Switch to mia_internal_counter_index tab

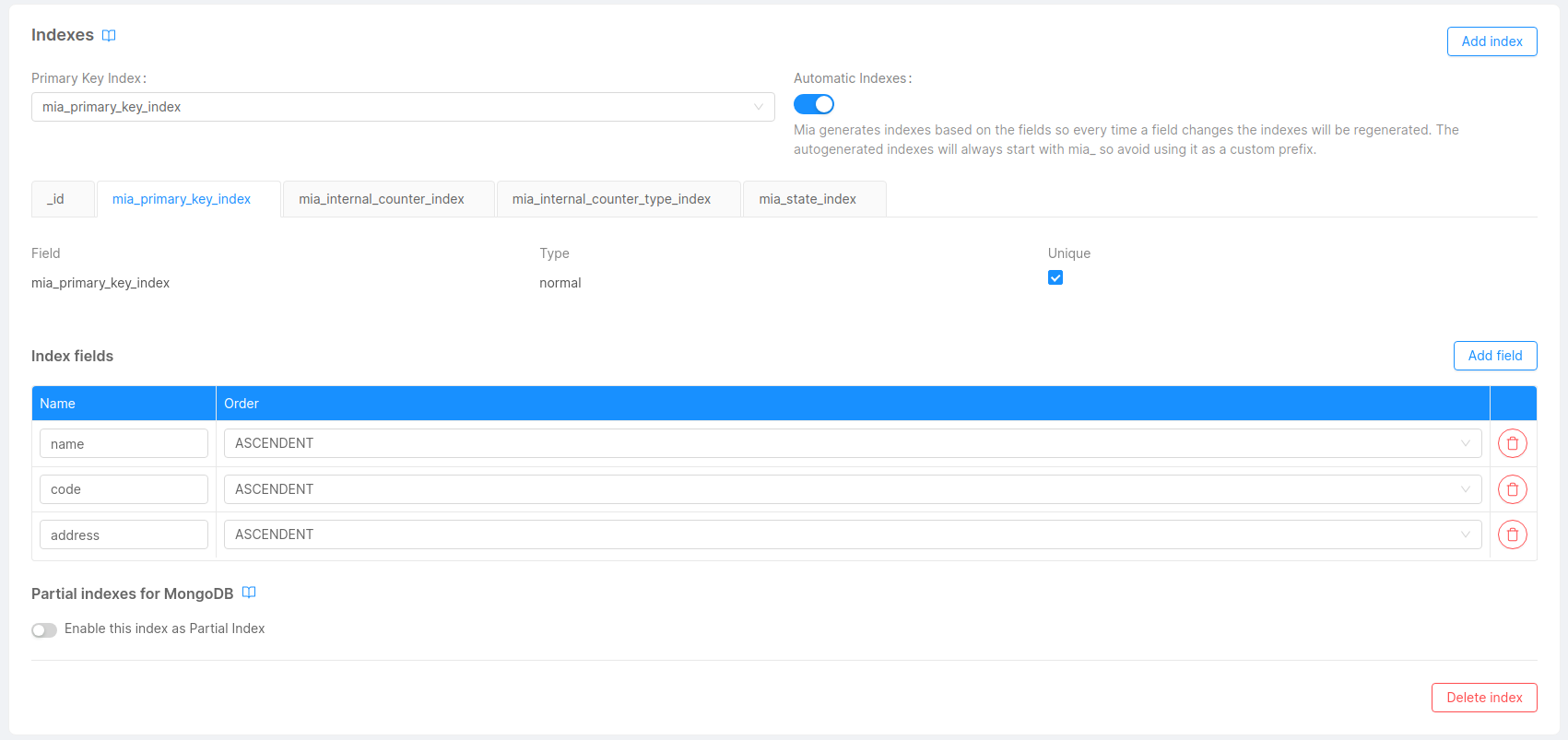[x=382, y=199]
